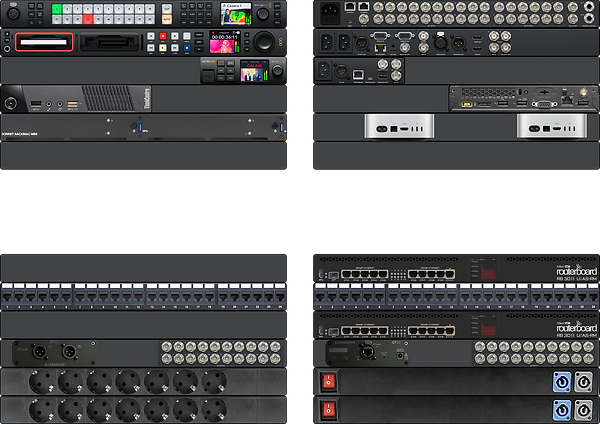The image size is (600, 424).
Task: Click the red lit button on the switcher
Action: coord(88,19)
